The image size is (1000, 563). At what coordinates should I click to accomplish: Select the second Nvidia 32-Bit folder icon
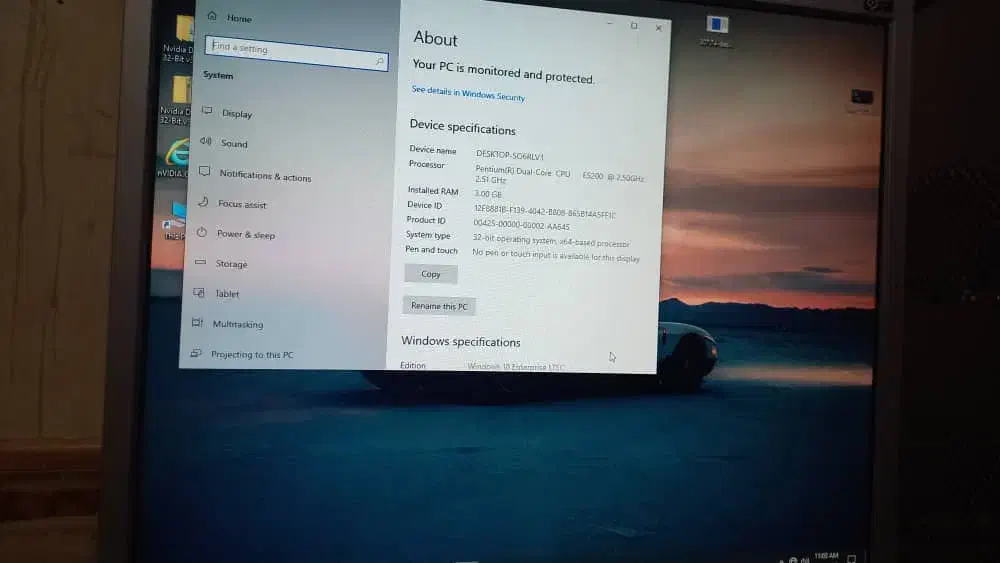(182, 89)
